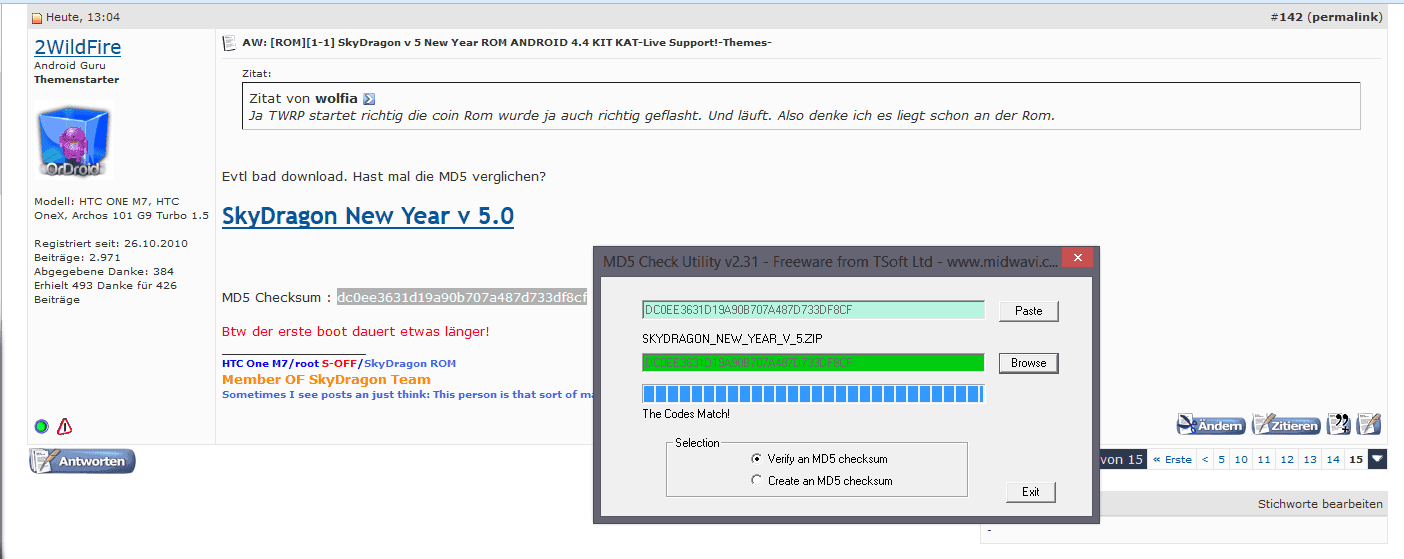This screenshot has width=1404, height=559.
Task: Click the quick reply pencil icon
Action: [x=1369, y=425]
